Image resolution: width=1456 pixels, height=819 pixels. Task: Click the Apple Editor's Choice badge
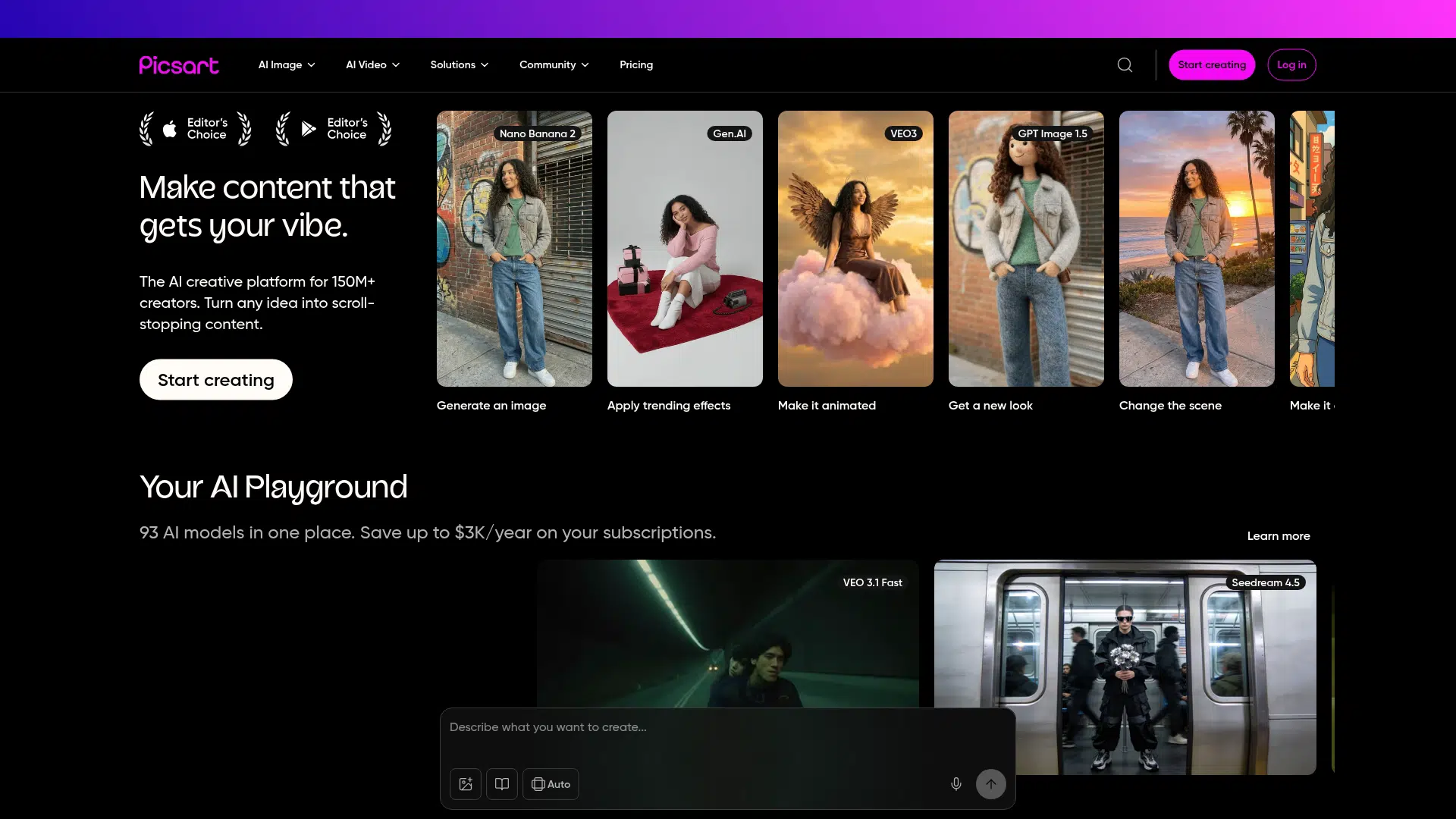tap(196, 129)
